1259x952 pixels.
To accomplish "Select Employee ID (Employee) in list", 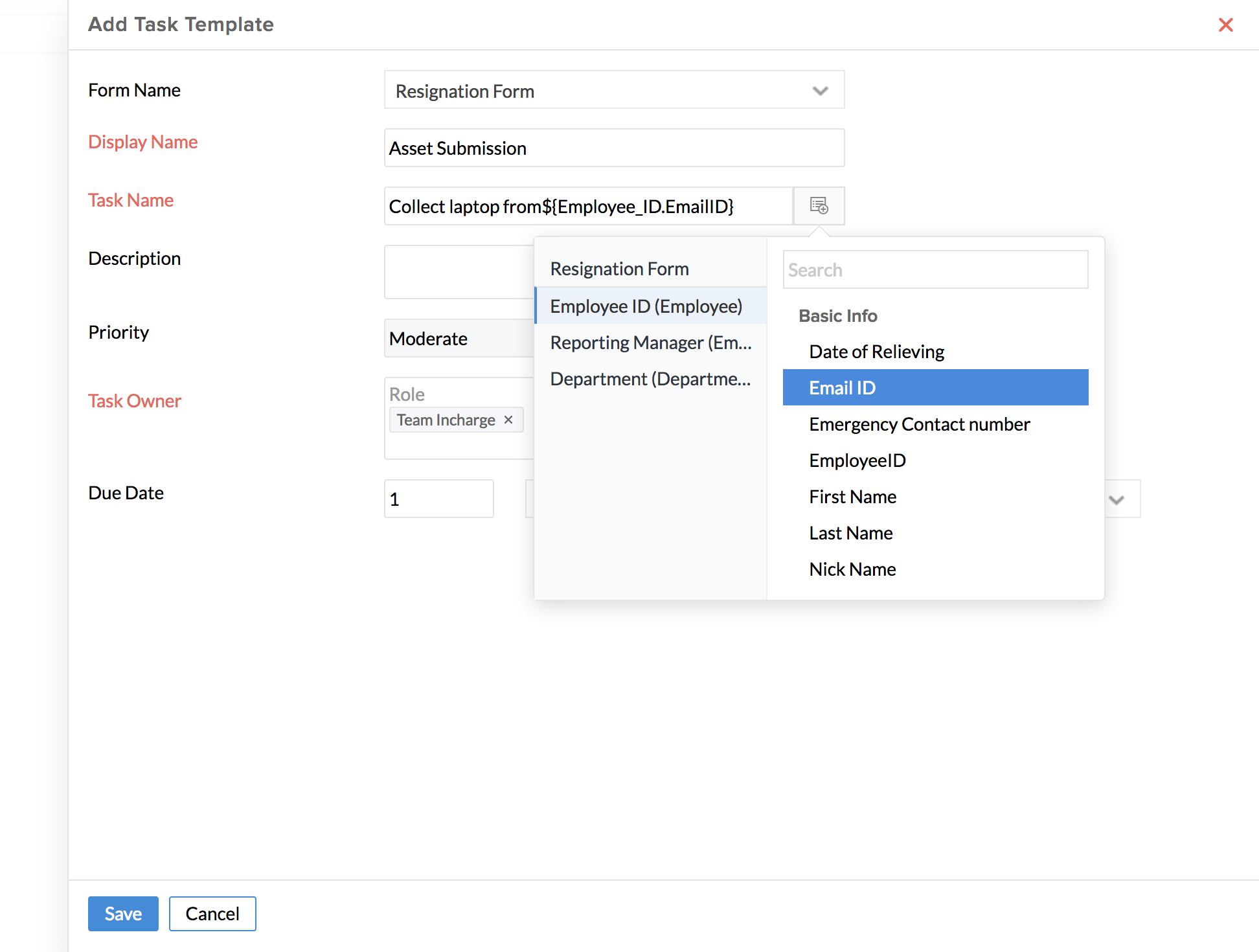I will pos(646,306).
